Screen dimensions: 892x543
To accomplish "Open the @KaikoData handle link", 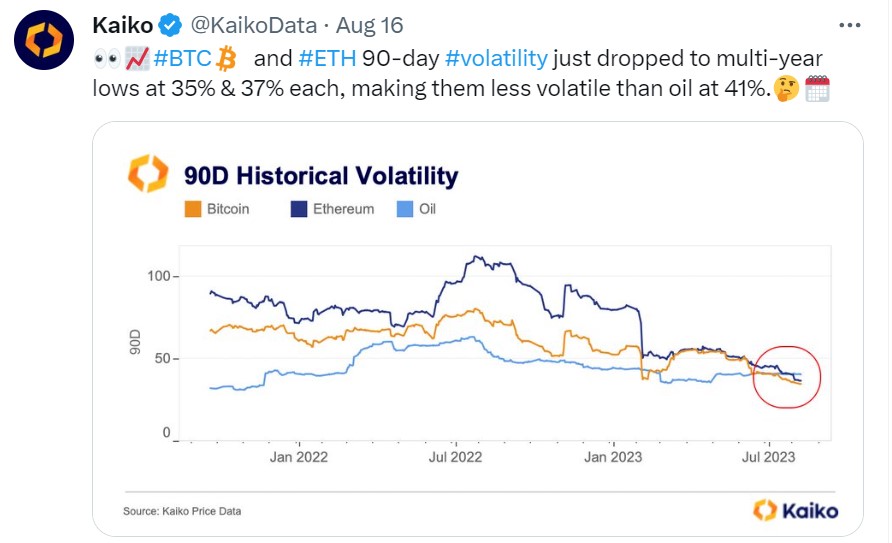I will (x=253, y=26).
